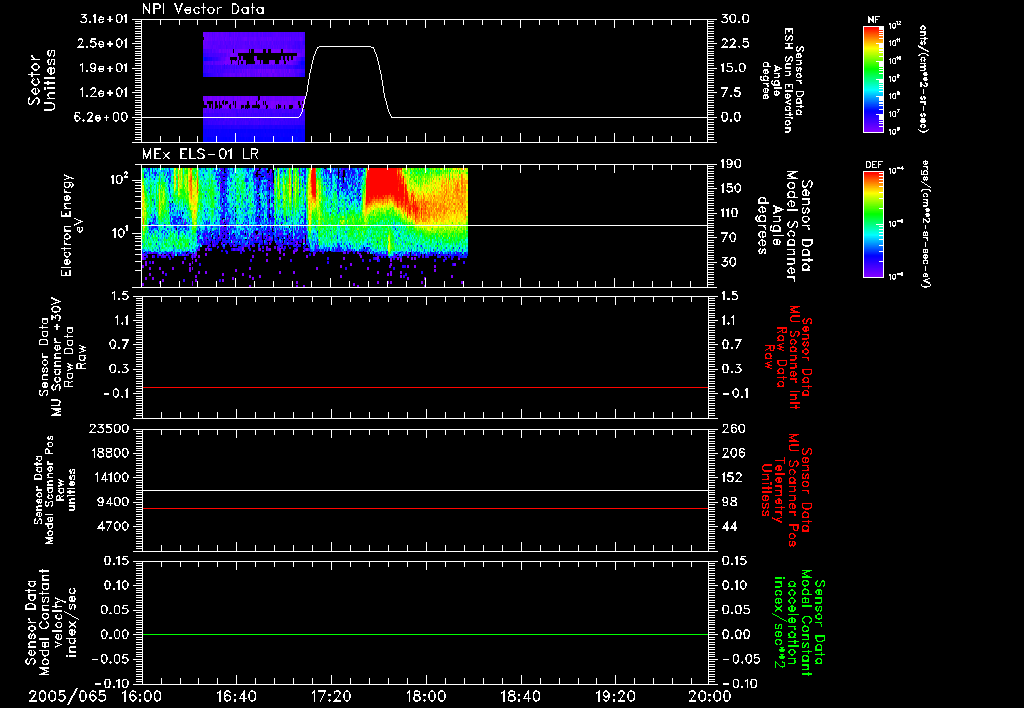
Task: Click the 17:20 time axis label
Action: (x=331, y=696)
